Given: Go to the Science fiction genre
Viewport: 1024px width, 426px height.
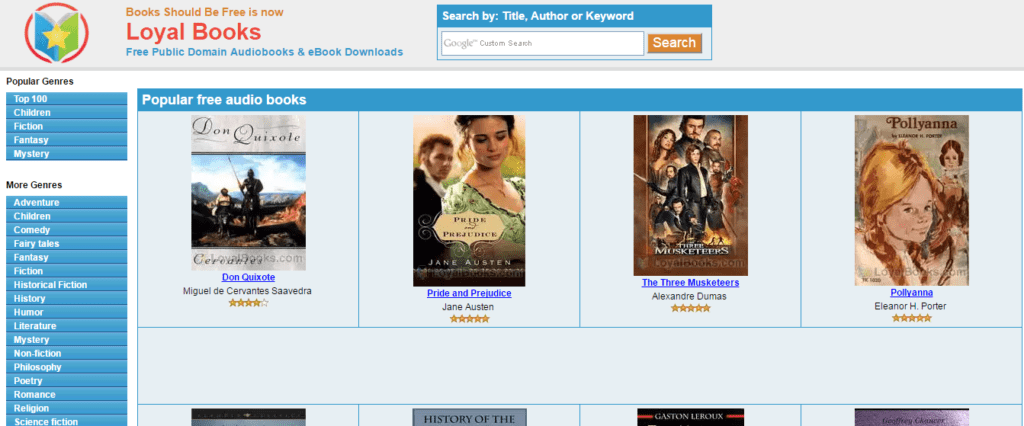Looking at the screenshot, I should (67, 421).
